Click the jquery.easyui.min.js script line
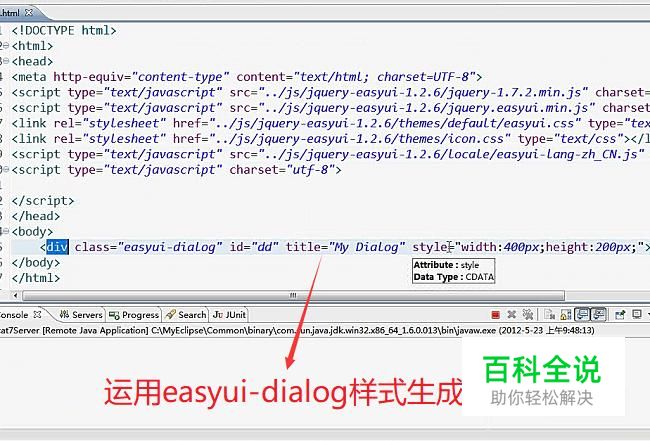This screenshot has width=650, height=441. (331, 108)
